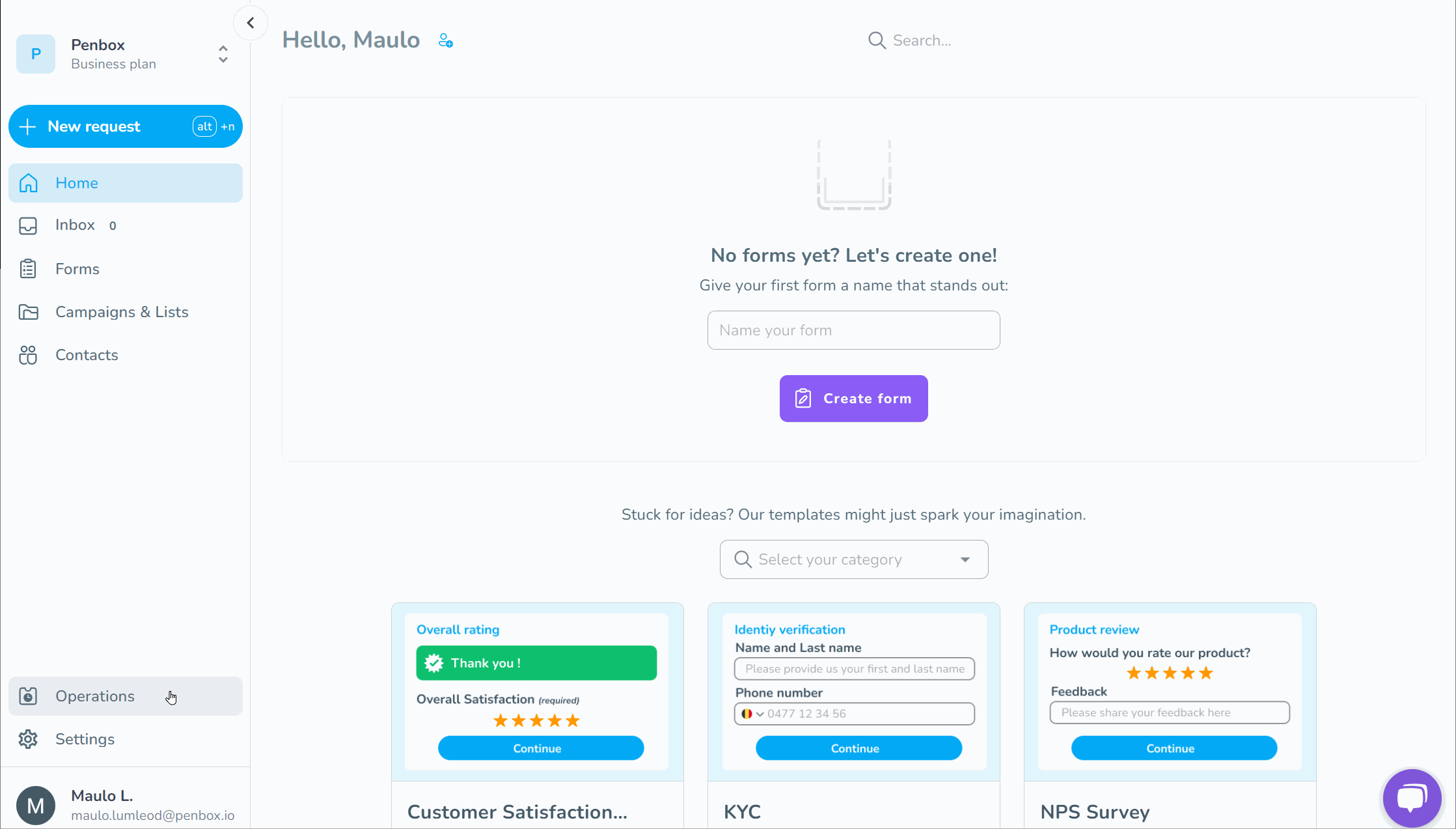Open the Contacts sidebar icon

29,355
